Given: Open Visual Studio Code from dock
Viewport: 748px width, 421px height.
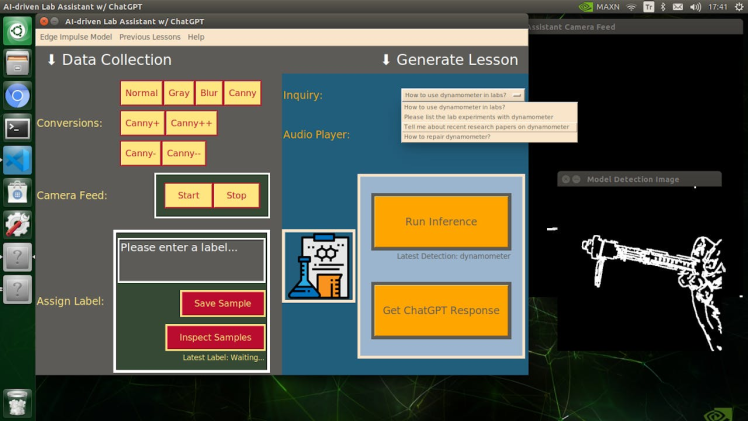Looking at the screenshot, I should coord(17,160).
